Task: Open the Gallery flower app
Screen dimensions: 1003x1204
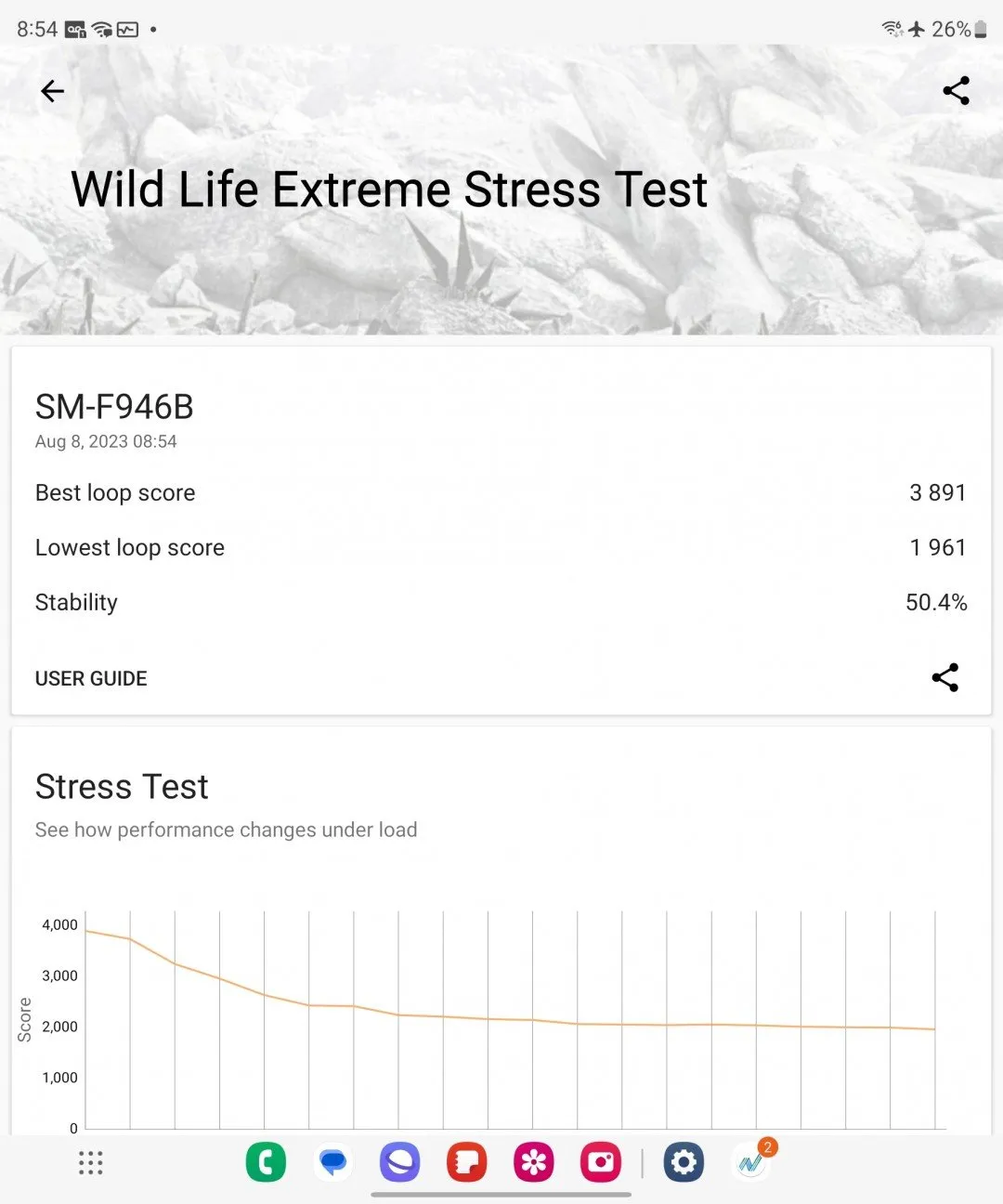Action: (534, 1163)
